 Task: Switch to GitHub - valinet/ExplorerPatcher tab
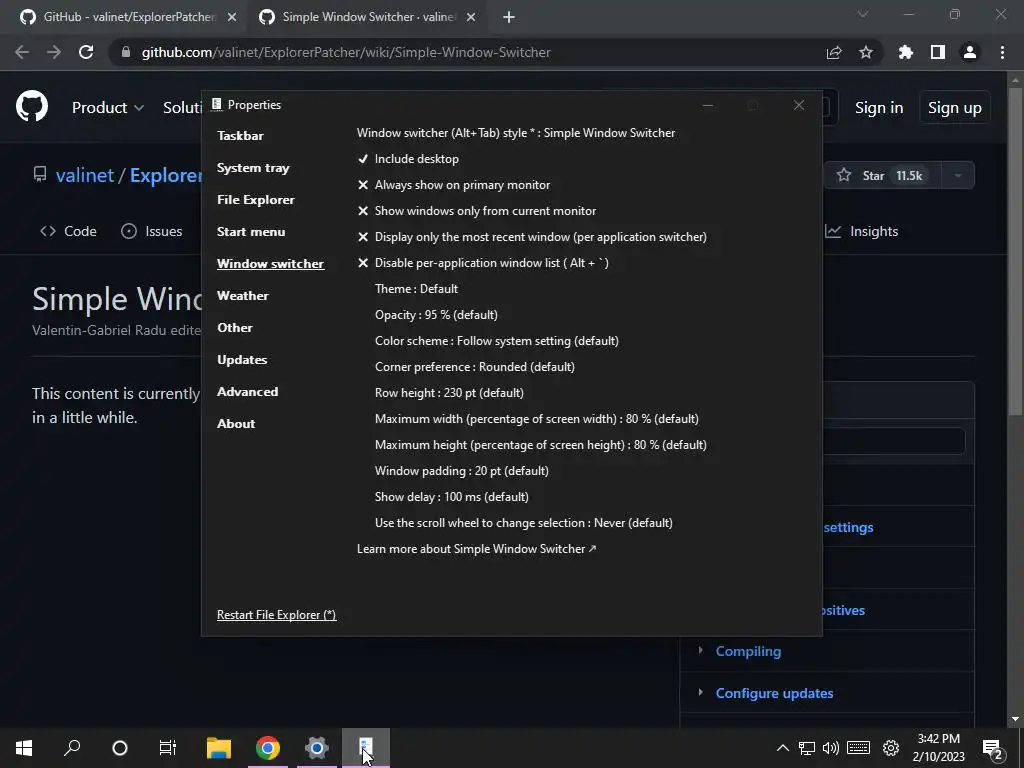128,17
